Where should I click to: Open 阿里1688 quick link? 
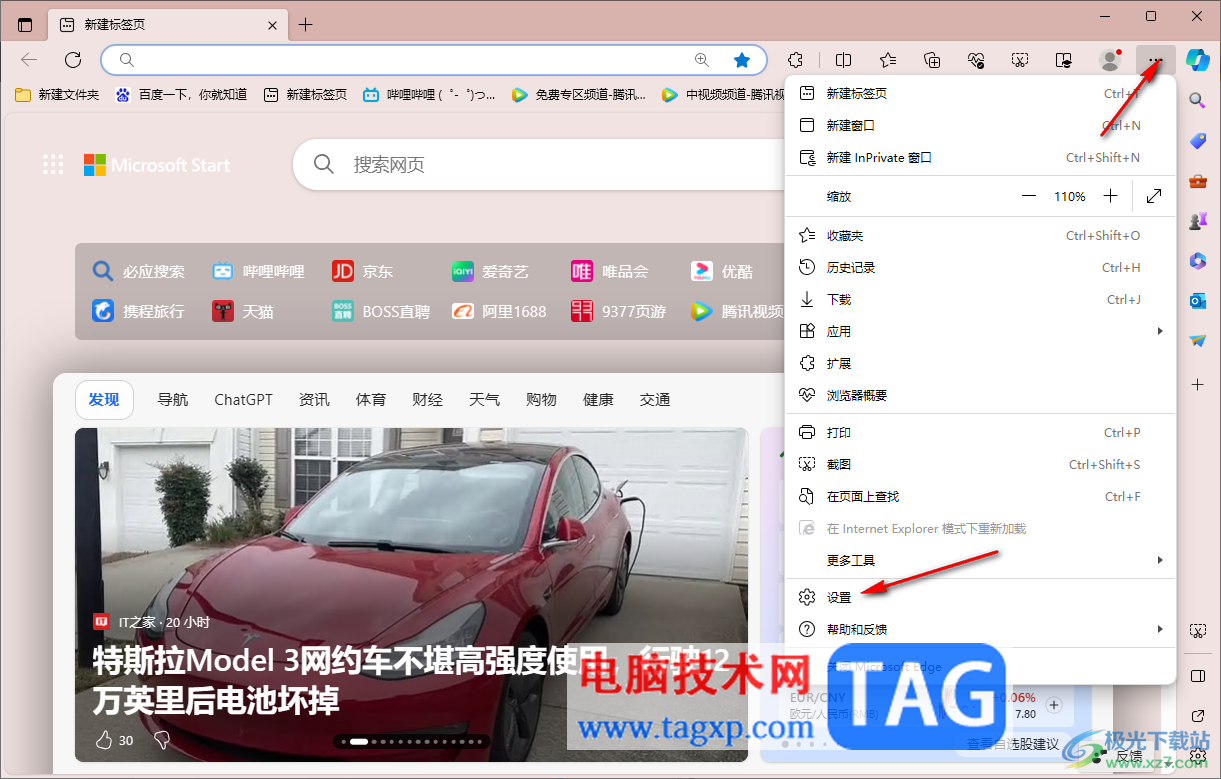499,311
